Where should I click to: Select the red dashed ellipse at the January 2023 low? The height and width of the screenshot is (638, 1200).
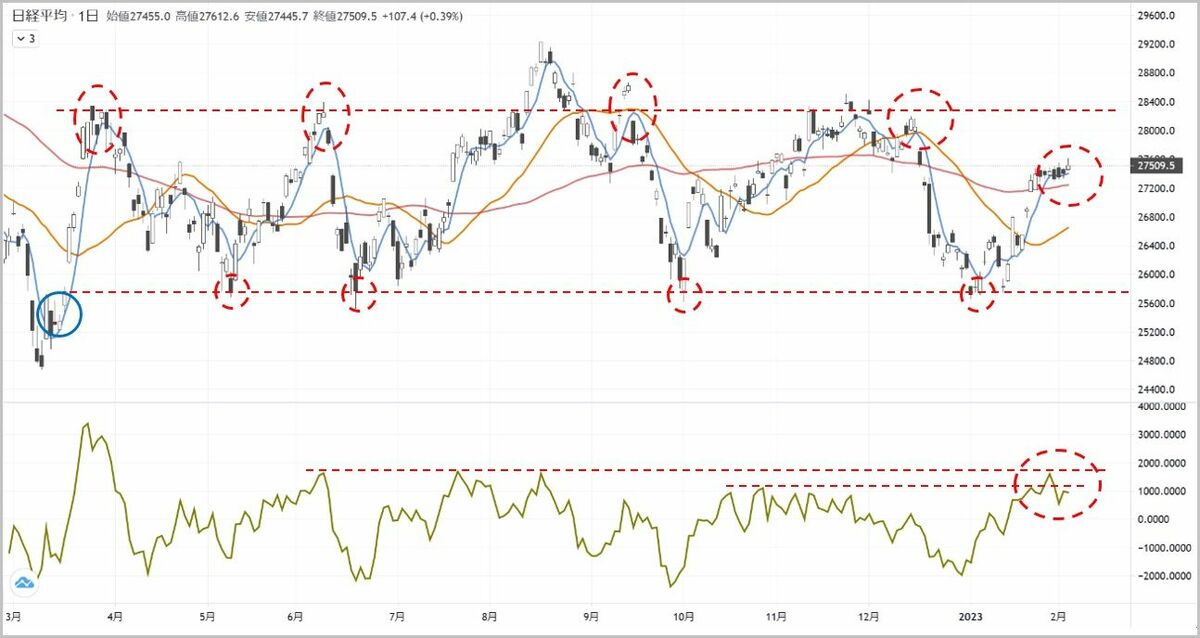click(976, 293)
